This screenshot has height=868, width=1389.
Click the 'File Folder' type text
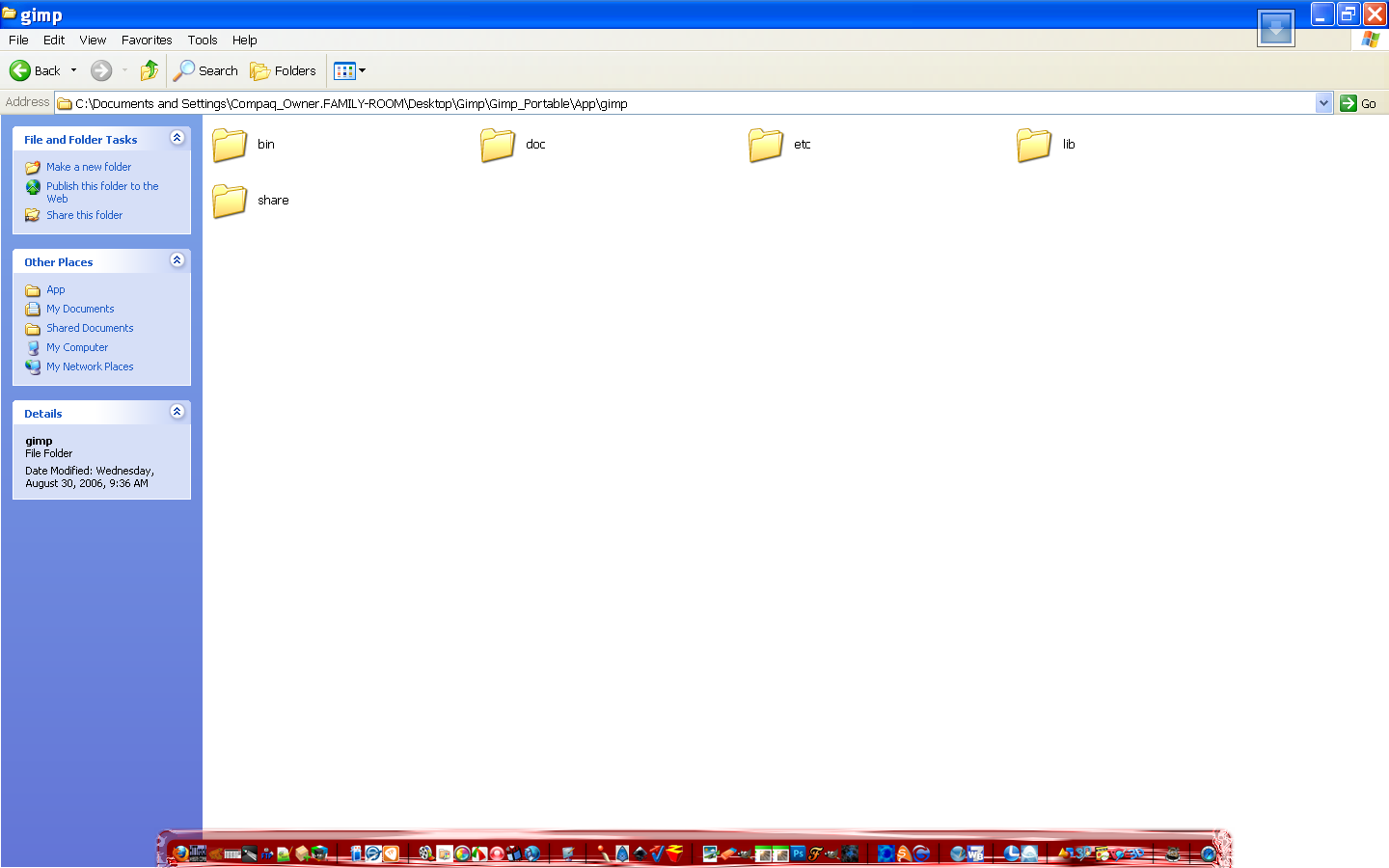pyautogui.click(x=49, y=453)
